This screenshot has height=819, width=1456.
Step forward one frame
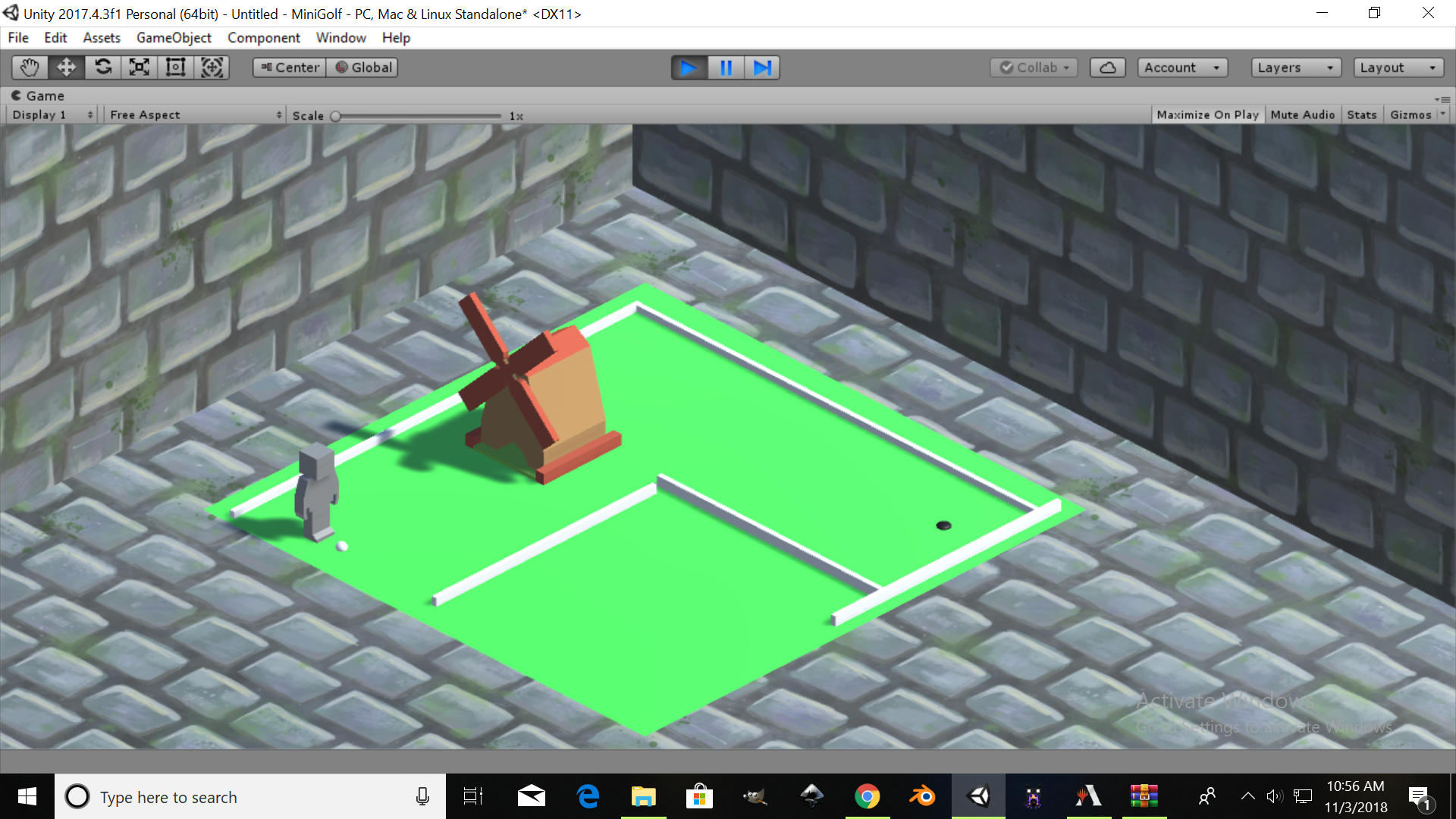[x=762, y=67]
